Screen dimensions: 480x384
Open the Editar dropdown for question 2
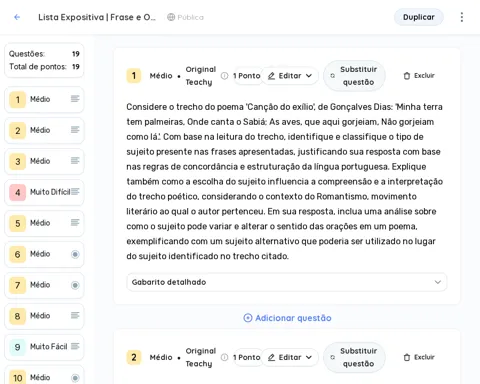tap(290, 357)
